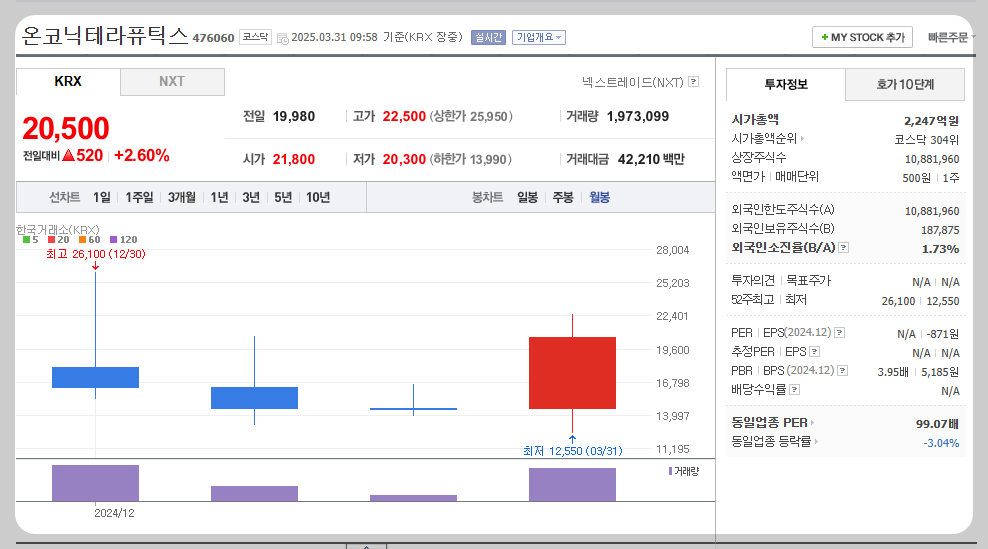This screenshot has height=549, width=988.
Task: Click the green 5-day moving average legend square
Action: tap(26, 240)
